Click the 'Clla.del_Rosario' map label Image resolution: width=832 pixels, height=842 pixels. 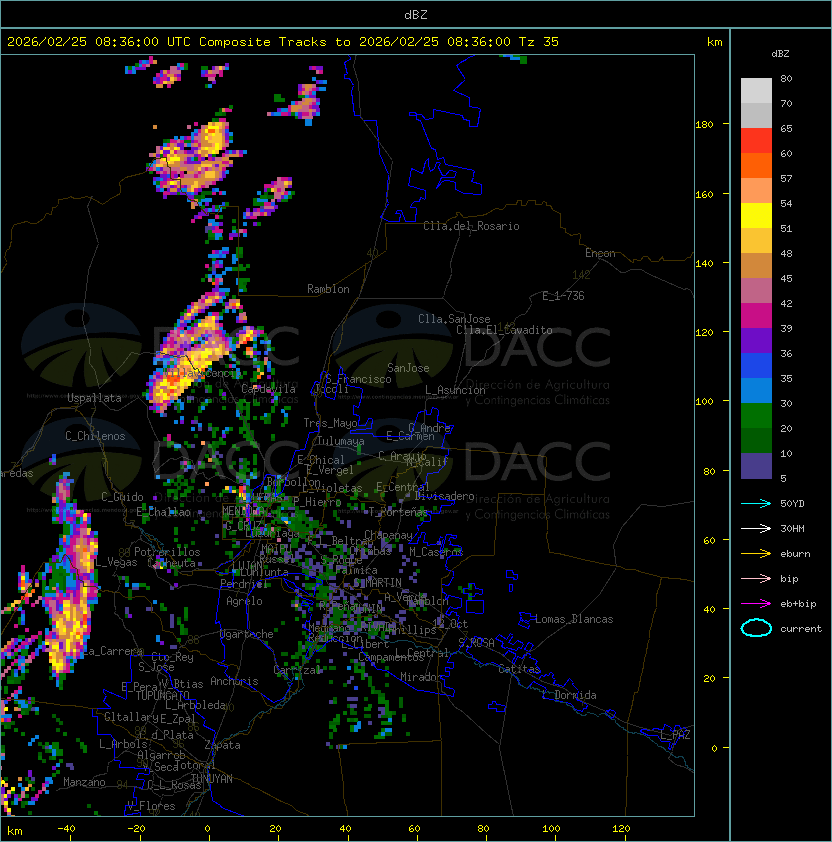click(x=471, y=226)
